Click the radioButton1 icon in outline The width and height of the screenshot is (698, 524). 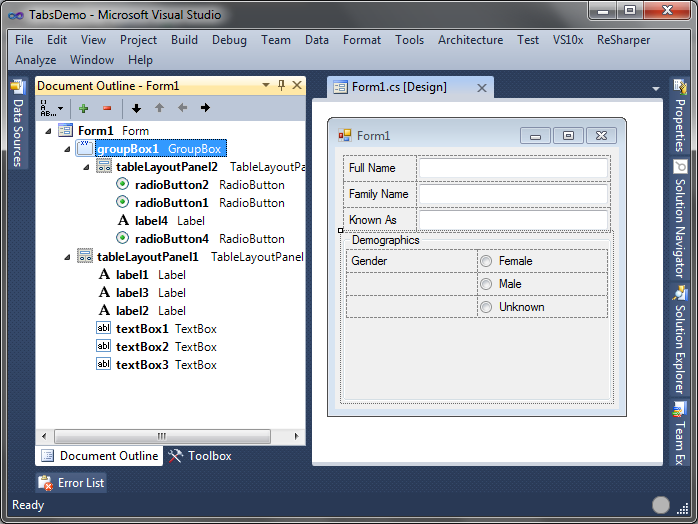click(122, 202)
